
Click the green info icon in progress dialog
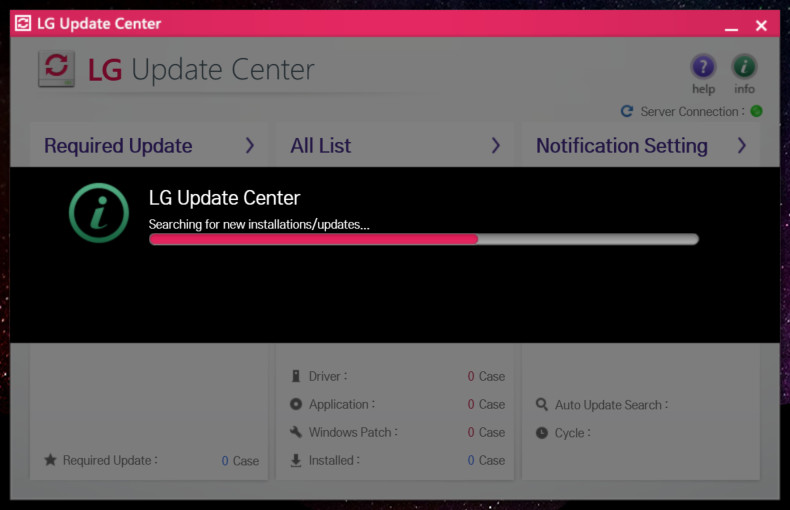tap(99, 213)
